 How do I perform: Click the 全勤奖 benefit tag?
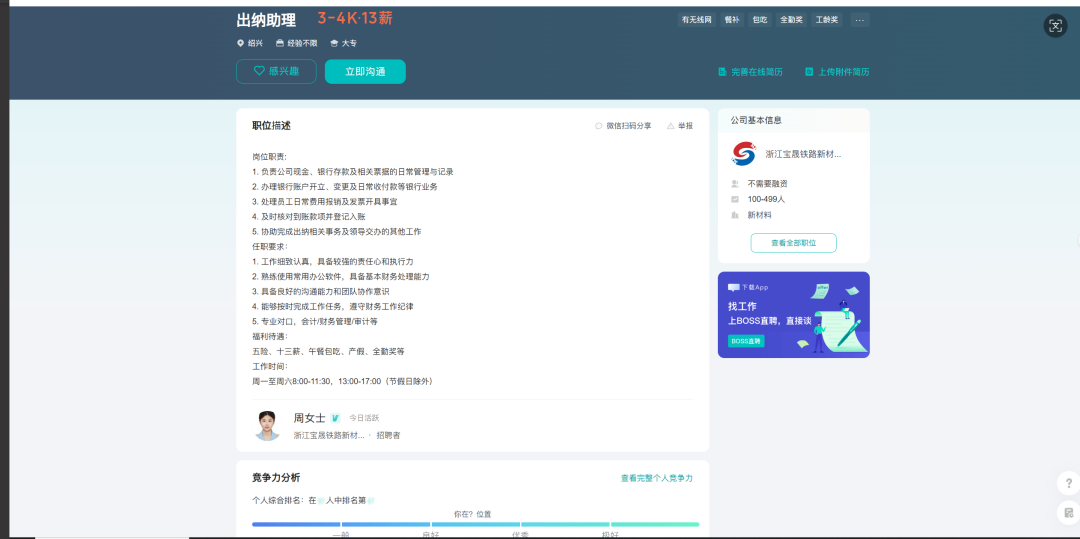coord(791,20)
